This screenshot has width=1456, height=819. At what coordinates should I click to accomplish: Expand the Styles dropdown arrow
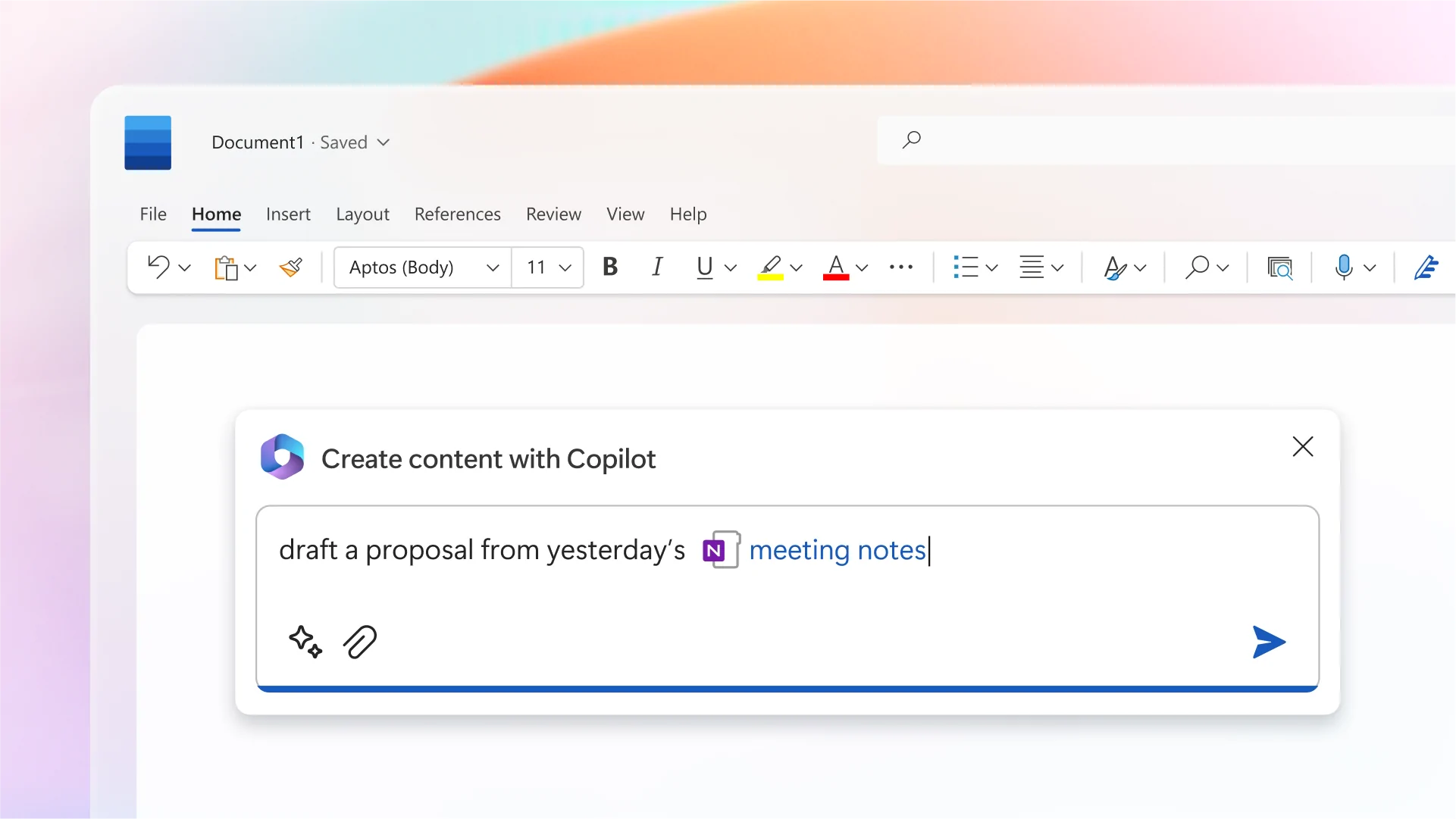pyautogui.click(x=1141, y=267)
